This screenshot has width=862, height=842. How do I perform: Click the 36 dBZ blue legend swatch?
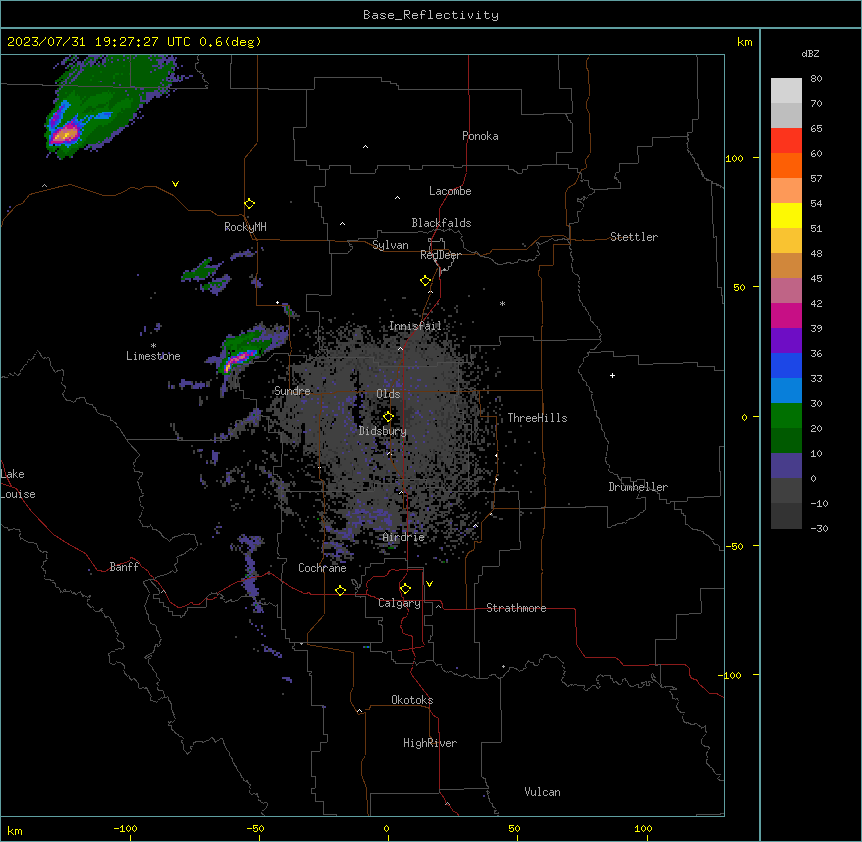(786, 365)
